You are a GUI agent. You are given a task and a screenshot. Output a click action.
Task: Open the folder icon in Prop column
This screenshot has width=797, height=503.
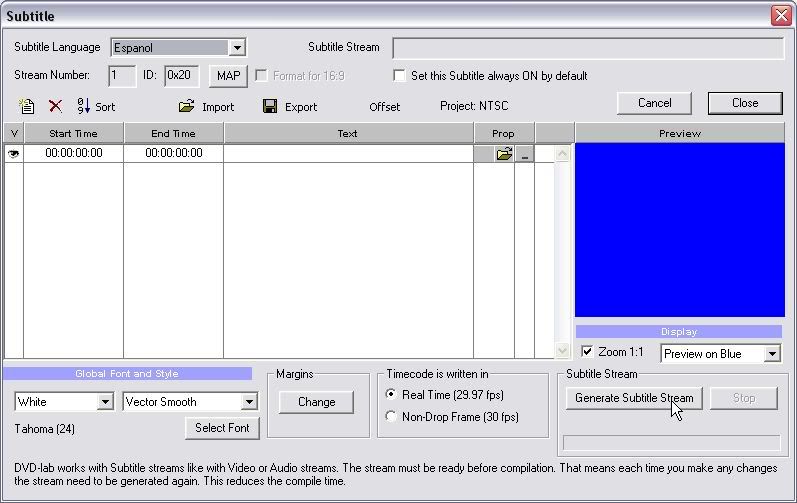(504, 154)
